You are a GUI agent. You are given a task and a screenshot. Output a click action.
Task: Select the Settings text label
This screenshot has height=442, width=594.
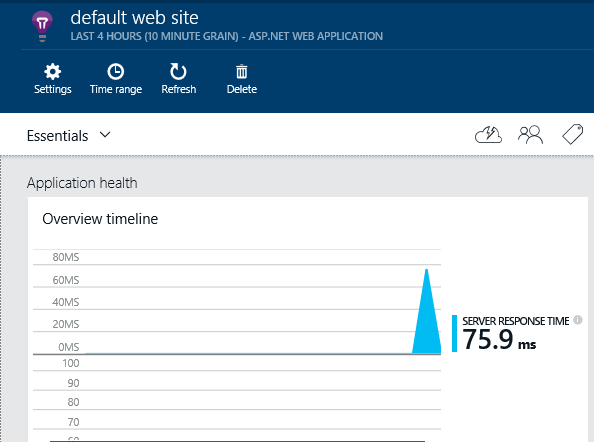(x=53, y=89)
